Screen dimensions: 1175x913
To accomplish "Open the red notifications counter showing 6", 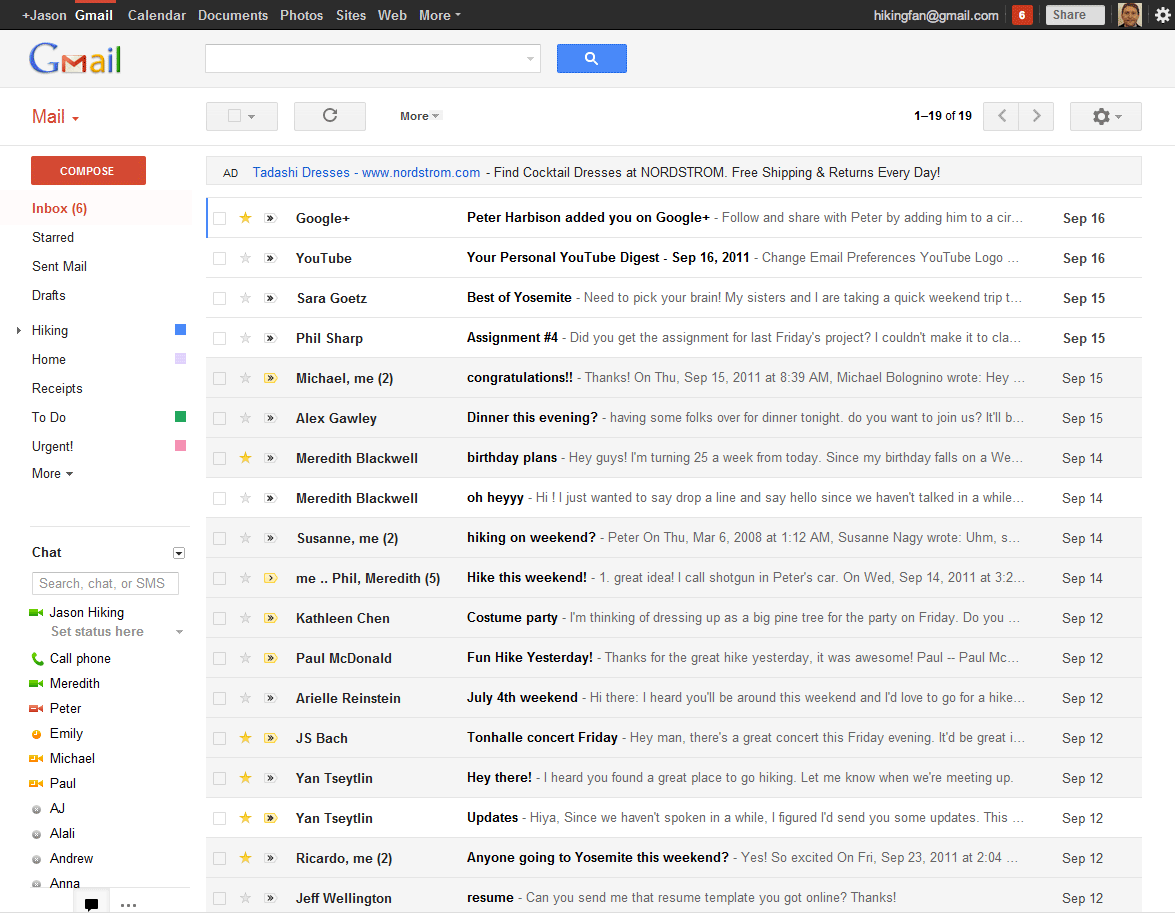I will [x=1022, y=15].
